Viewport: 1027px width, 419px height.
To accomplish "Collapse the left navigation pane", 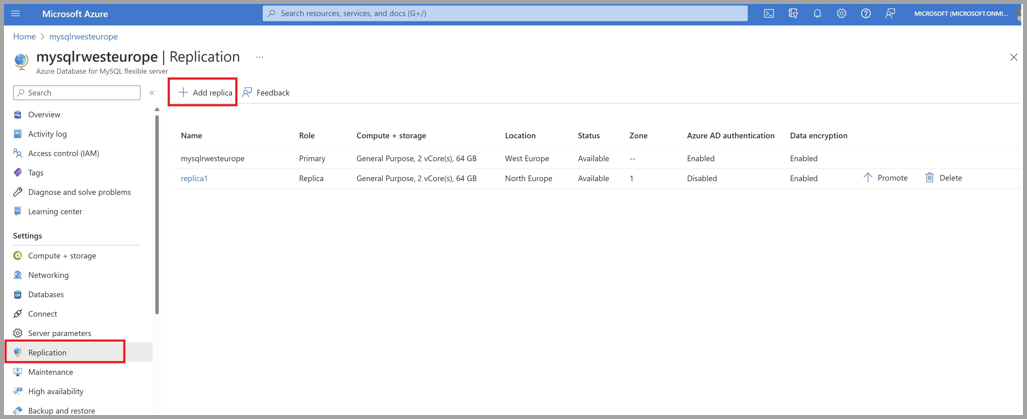I will [152, 93].
